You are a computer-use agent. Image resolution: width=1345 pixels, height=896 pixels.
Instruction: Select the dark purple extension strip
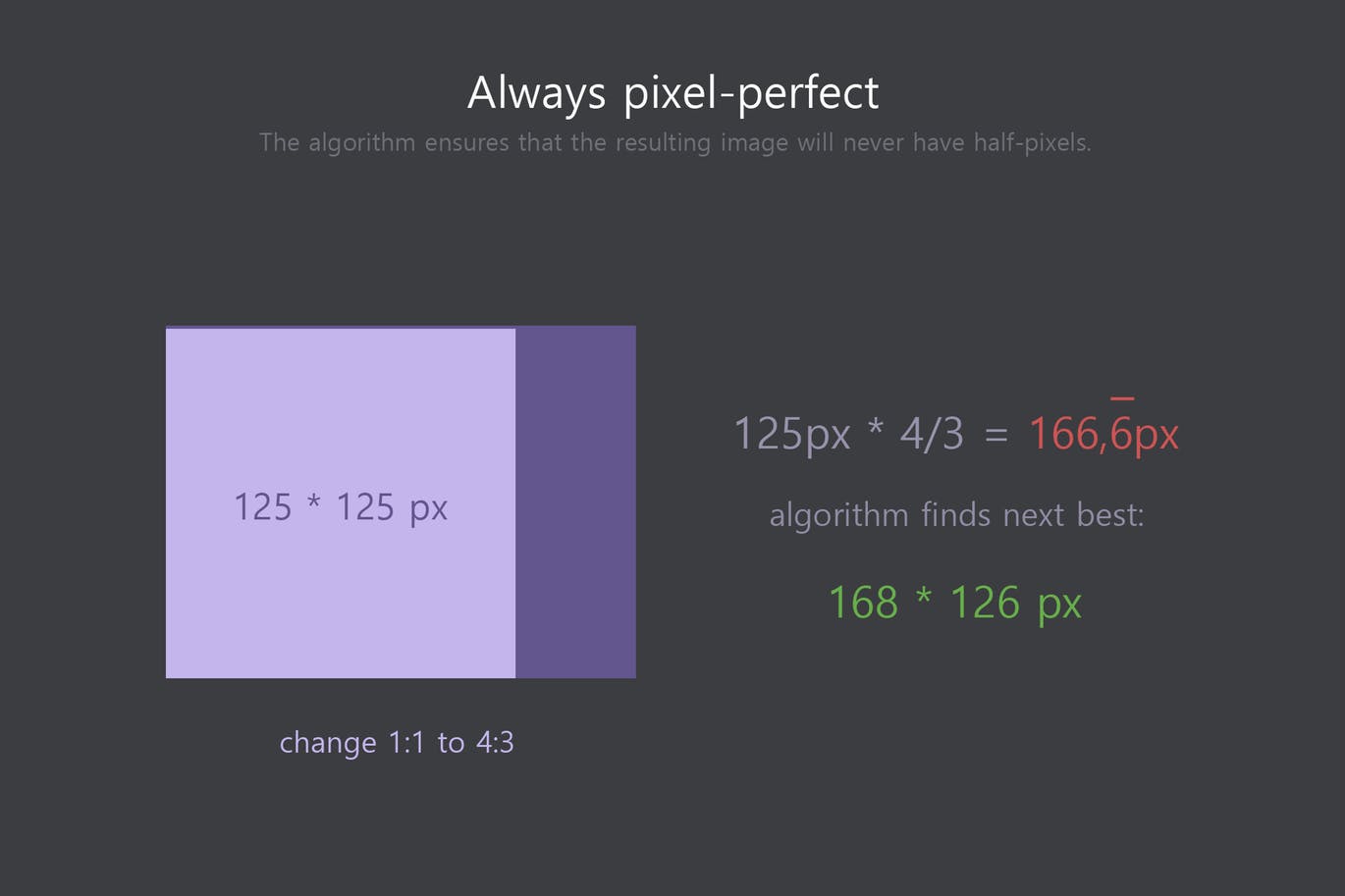point(575,501)
